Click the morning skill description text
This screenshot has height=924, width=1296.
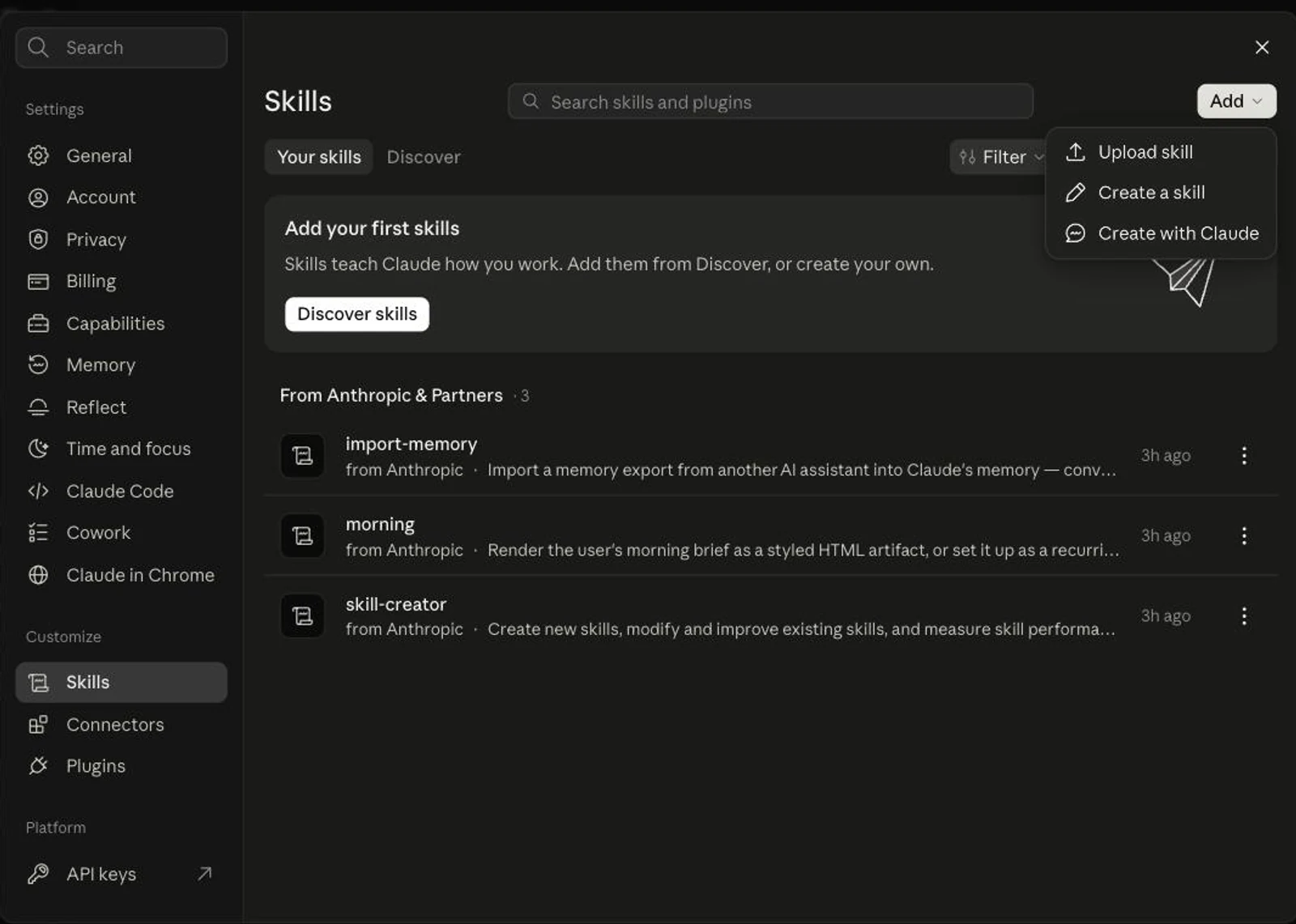tap(803, 550)
